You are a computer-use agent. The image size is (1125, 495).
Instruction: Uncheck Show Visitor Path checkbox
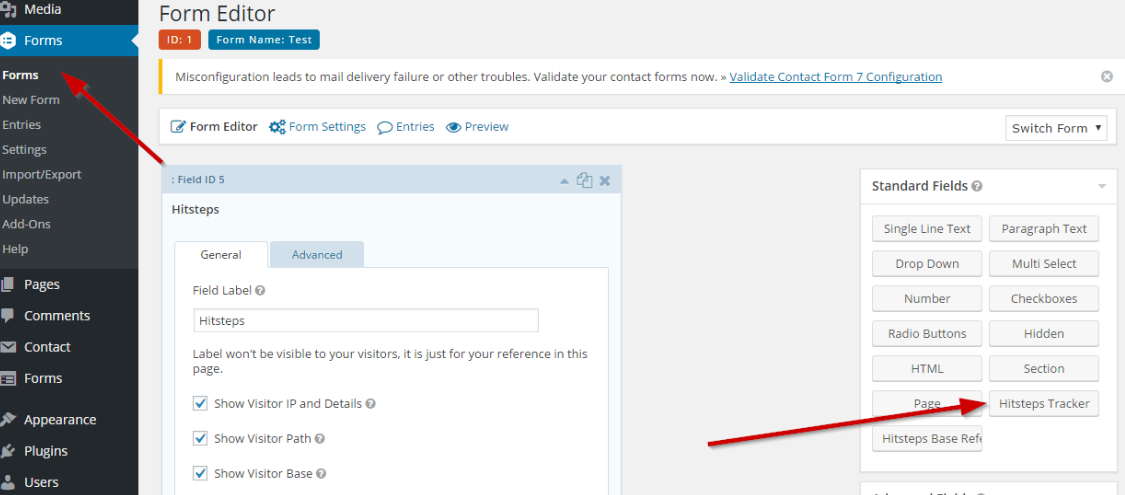click(200, 438)
